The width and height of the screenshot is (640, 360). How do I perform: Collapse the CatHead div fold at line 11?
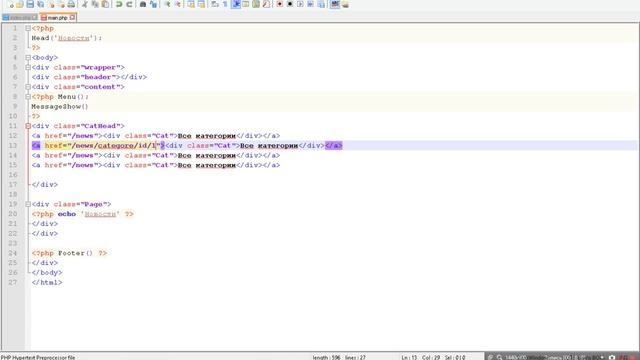click(x=28, y=126)
